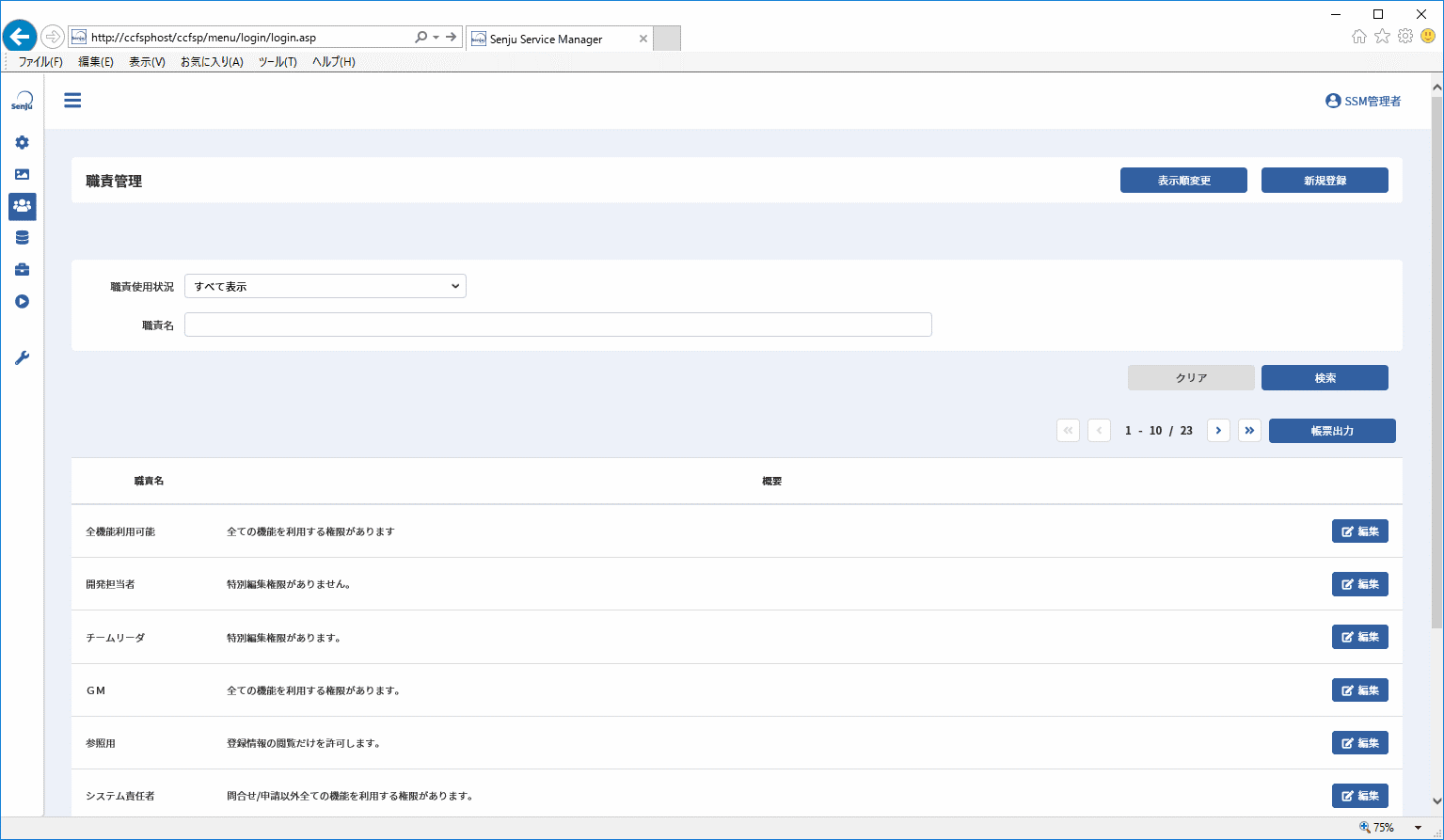Edit the チームリーダ role
This screenshot has height=840, width=1444.
[x=1360, y=637]
